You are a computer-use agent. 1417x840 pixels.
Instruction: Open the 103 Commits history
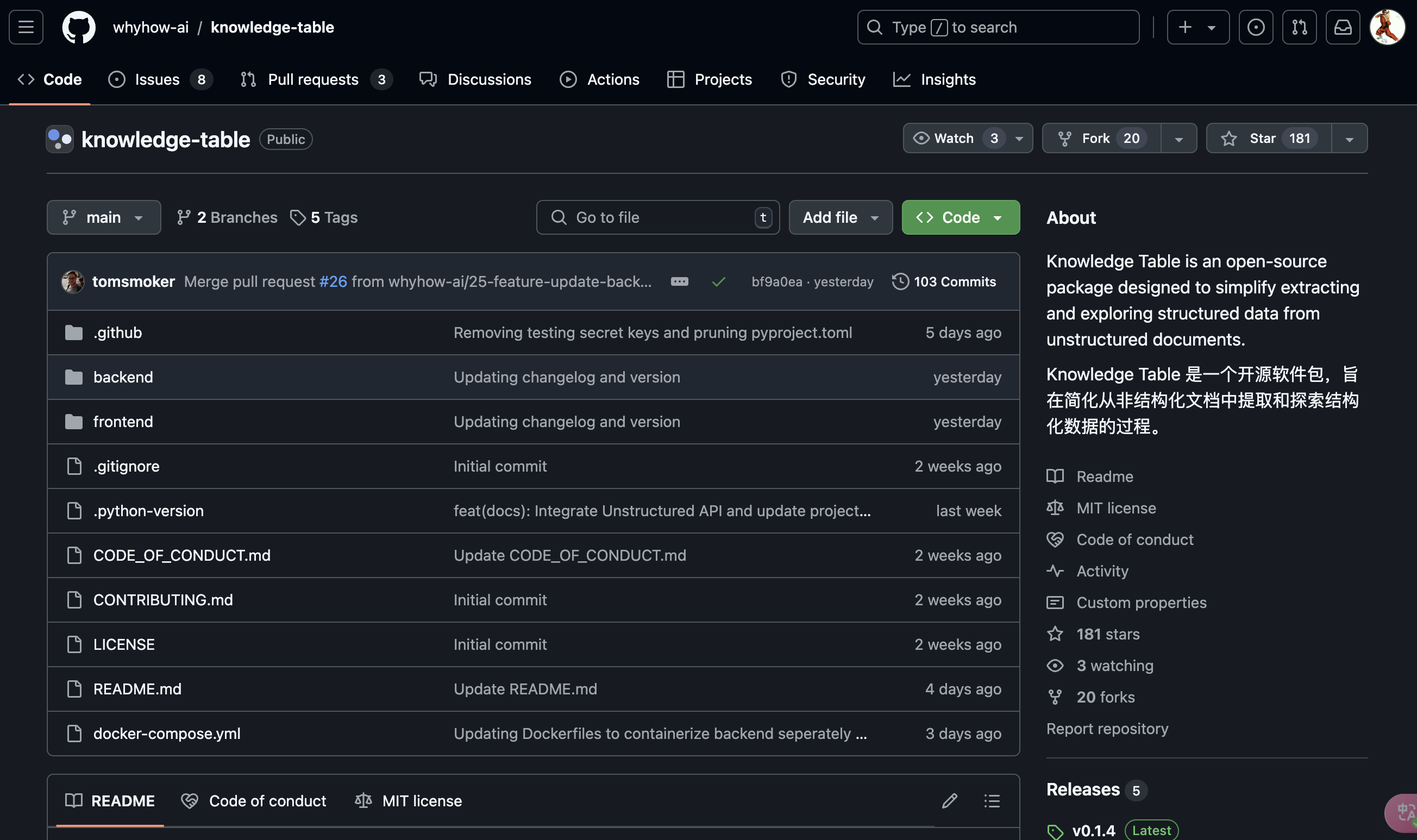click(944, 282)
